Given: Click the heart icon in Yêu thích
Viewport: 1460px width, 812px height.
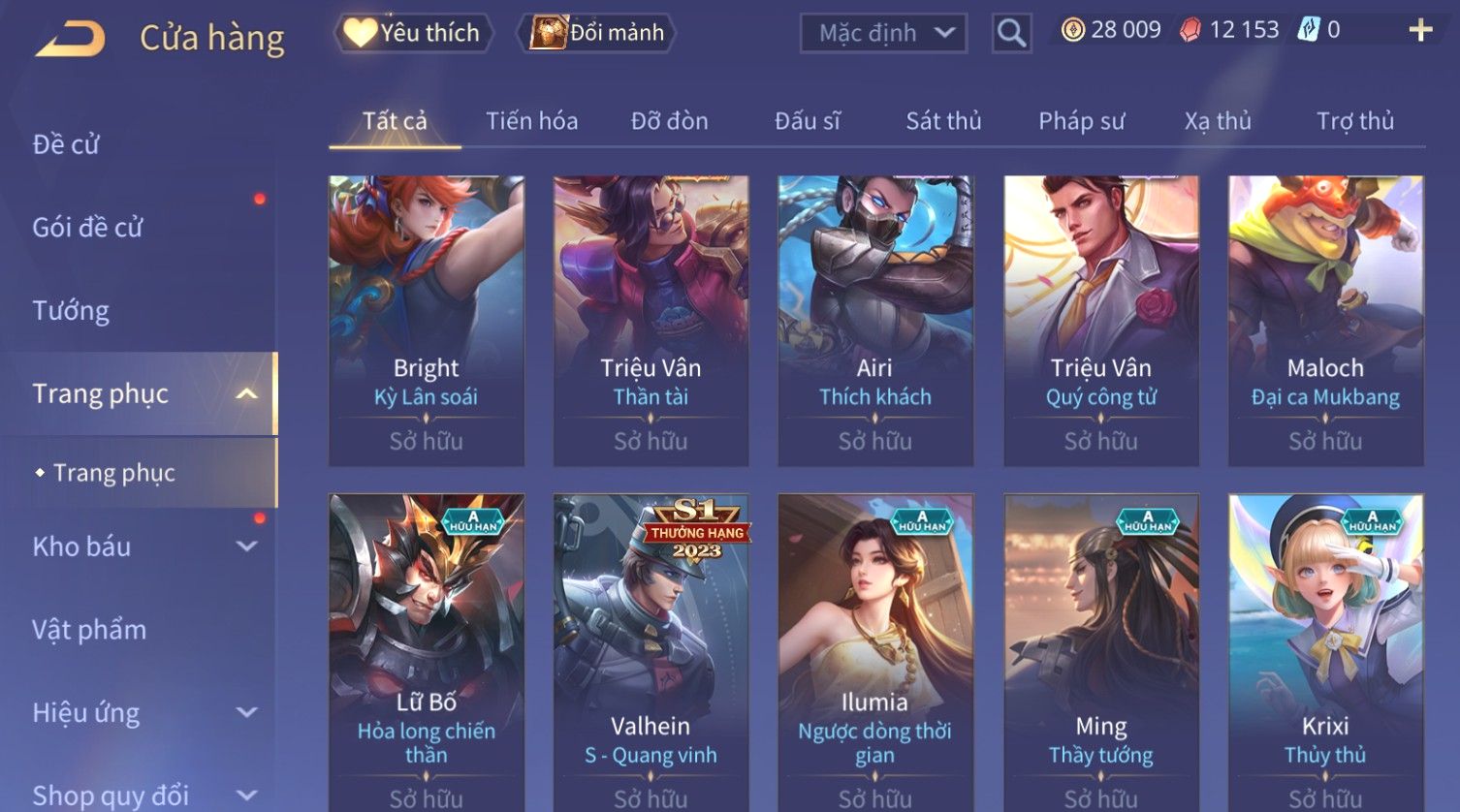Looking at the screenshot, I should point(359,33).
